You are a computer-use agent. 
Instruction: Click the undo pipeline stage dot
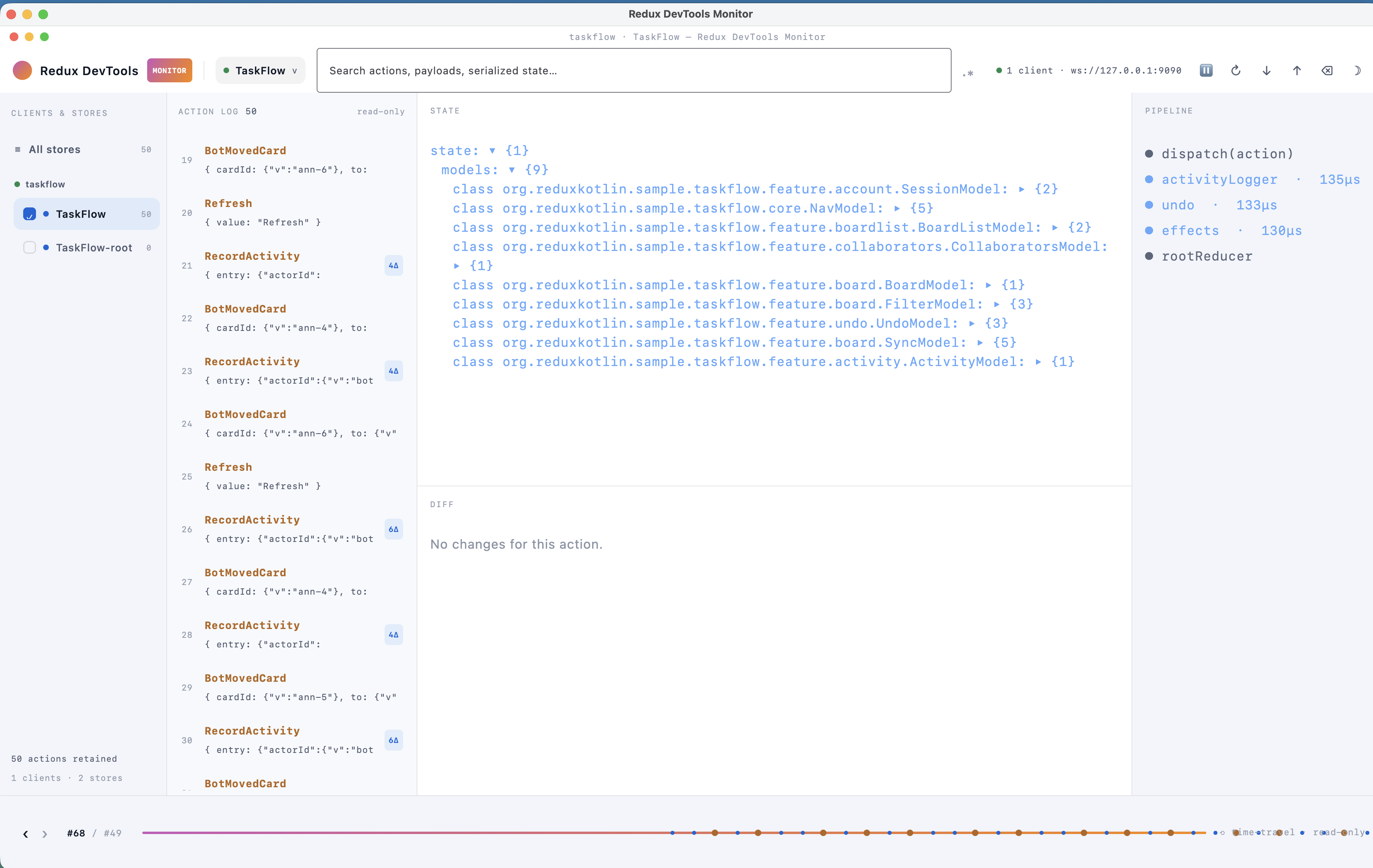[x=1149, y=205]
